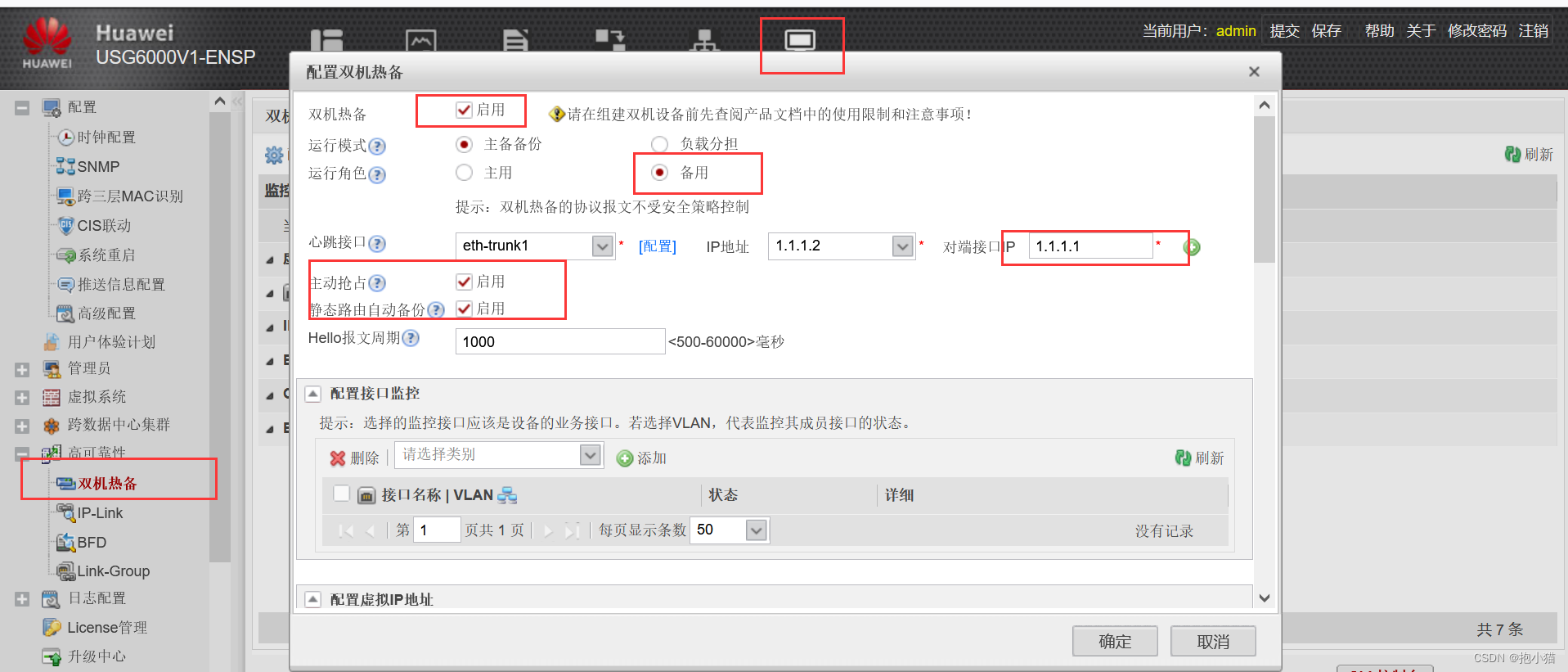Open 心跳接口 eth-trunk1 dropdown

coord(603,246)
